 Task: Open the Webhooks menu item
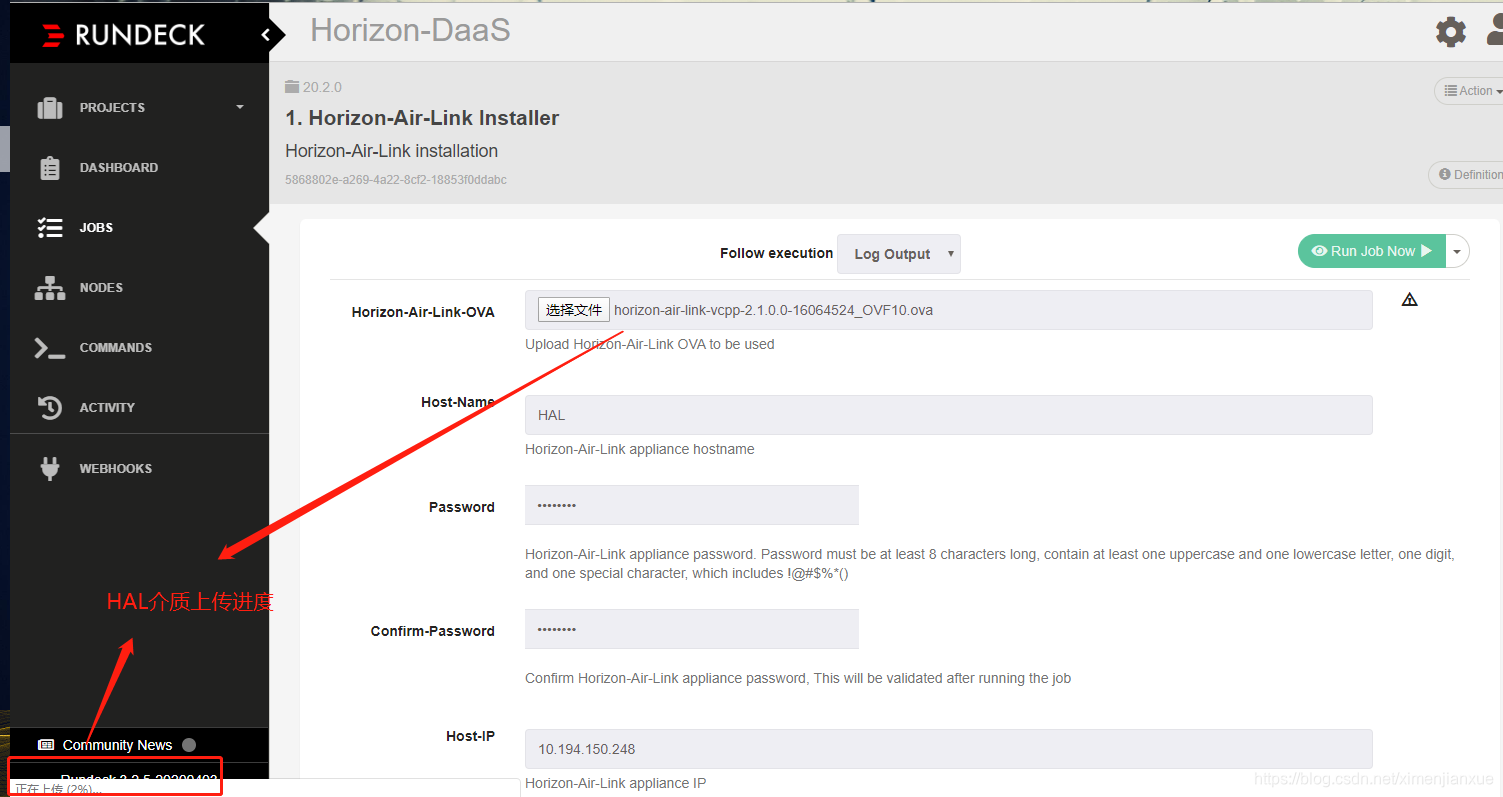point(116,469)
